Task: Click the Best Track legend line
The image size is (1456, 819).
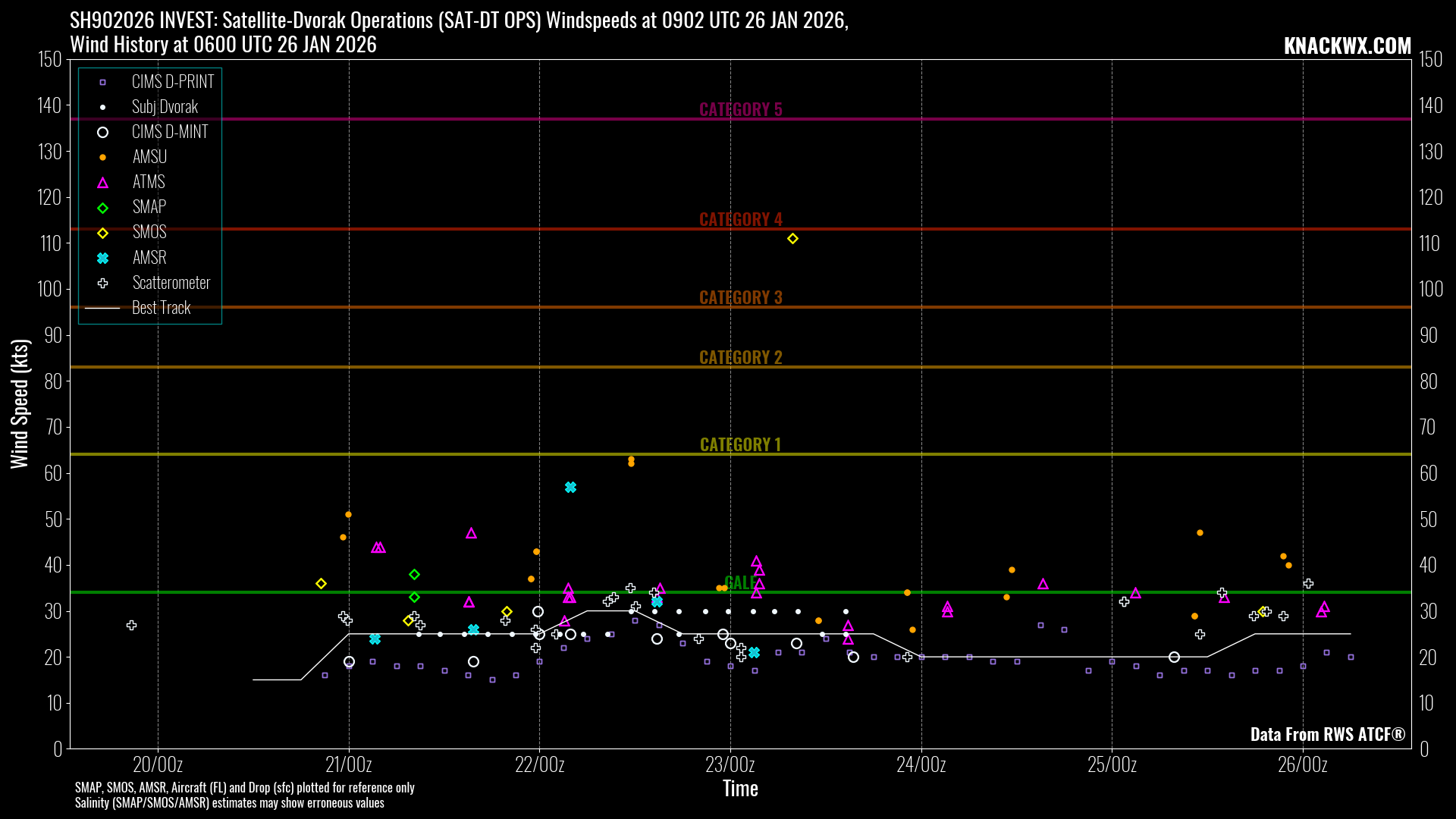Action: pos(103,308)
